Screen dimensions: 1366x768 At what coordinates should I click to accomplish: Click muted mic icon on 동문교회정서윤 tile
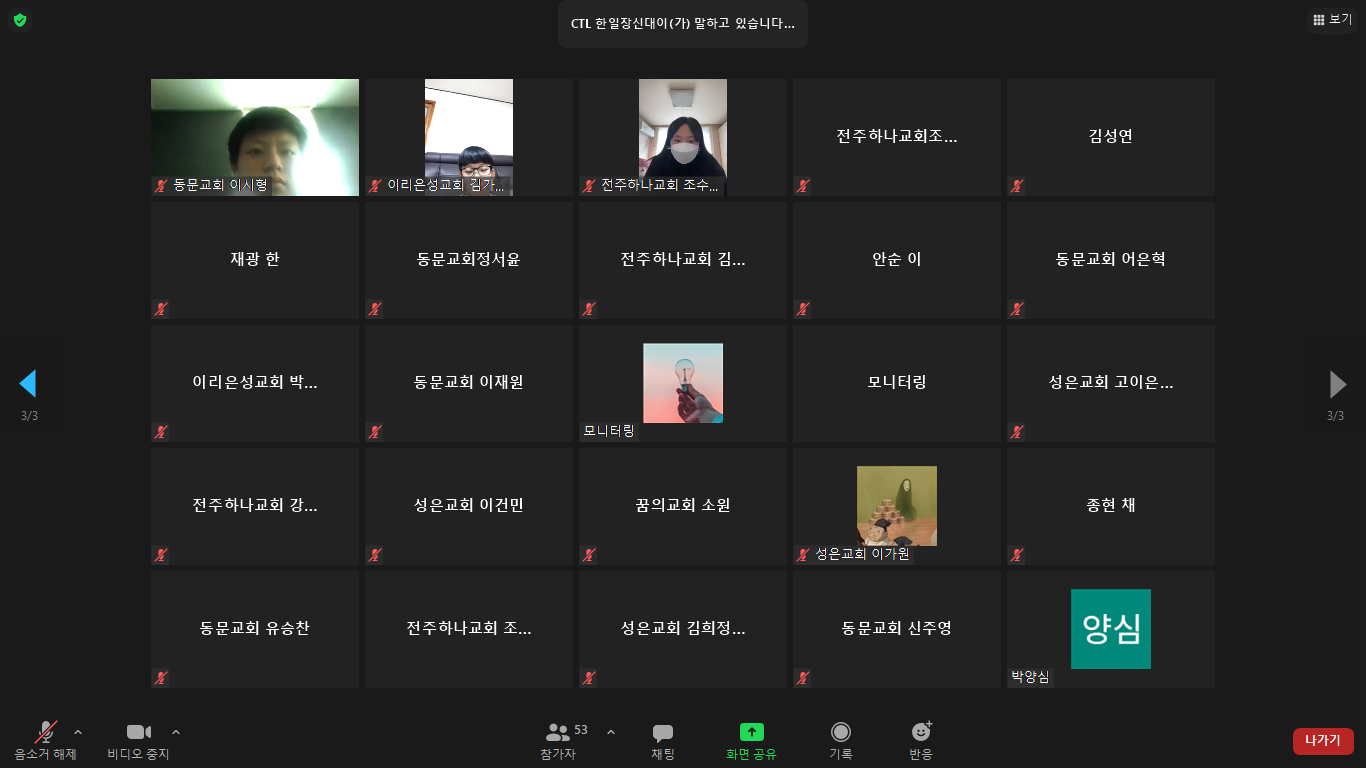coord(375,309)
